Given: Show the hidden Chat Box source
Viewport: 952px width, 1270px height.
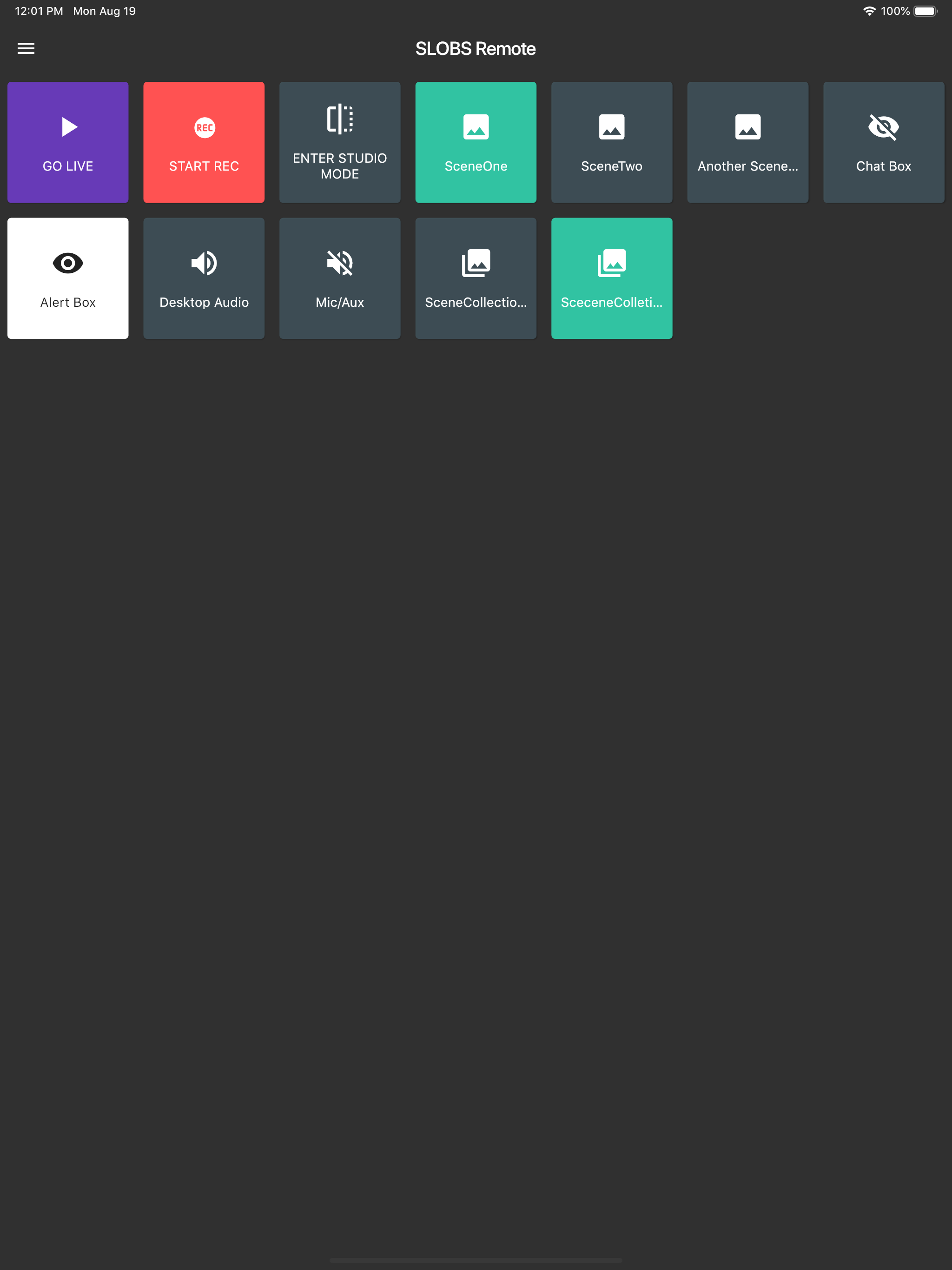Looking at the screenshot, I should tap(884, 142).
